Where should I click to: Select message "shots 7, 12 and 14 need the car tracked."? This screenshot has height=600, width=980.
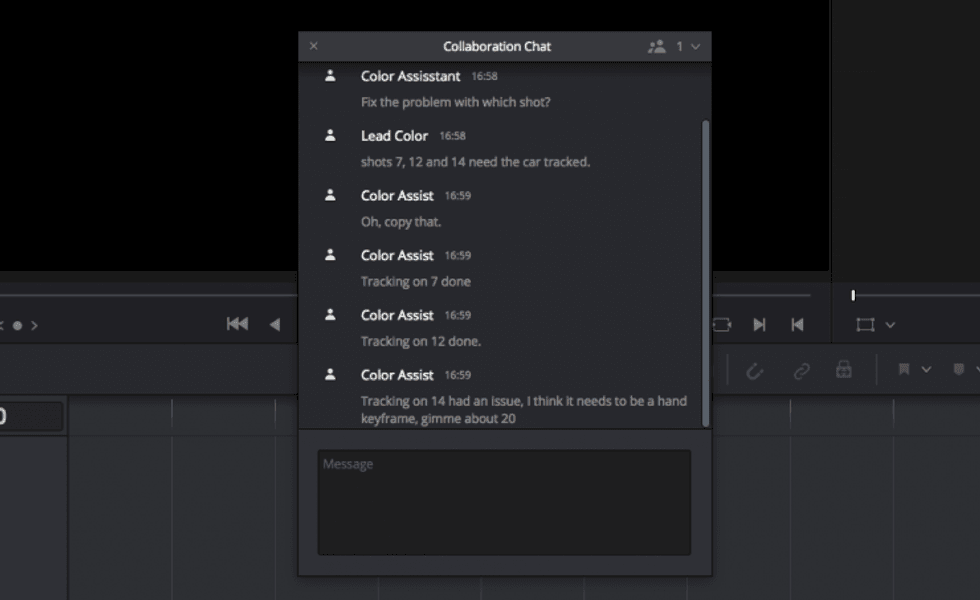pyautogui.click(x=476, y=162)
